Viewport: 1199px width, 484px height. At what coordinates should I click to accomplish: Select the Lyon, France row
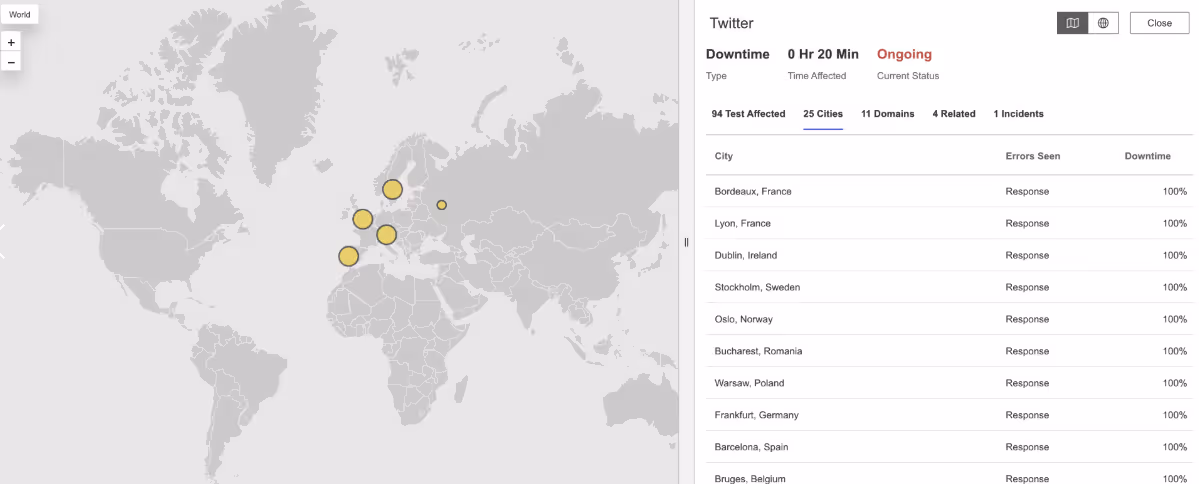click(x=949, y=223)
